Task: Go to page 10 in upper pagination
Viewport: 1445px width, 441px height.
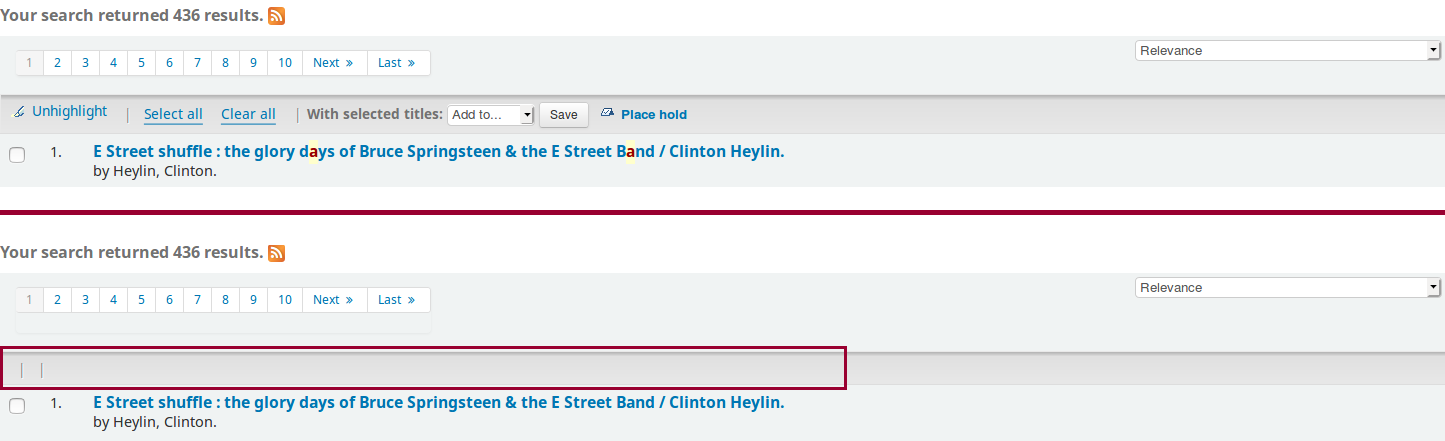Action: tap(285, 63)
